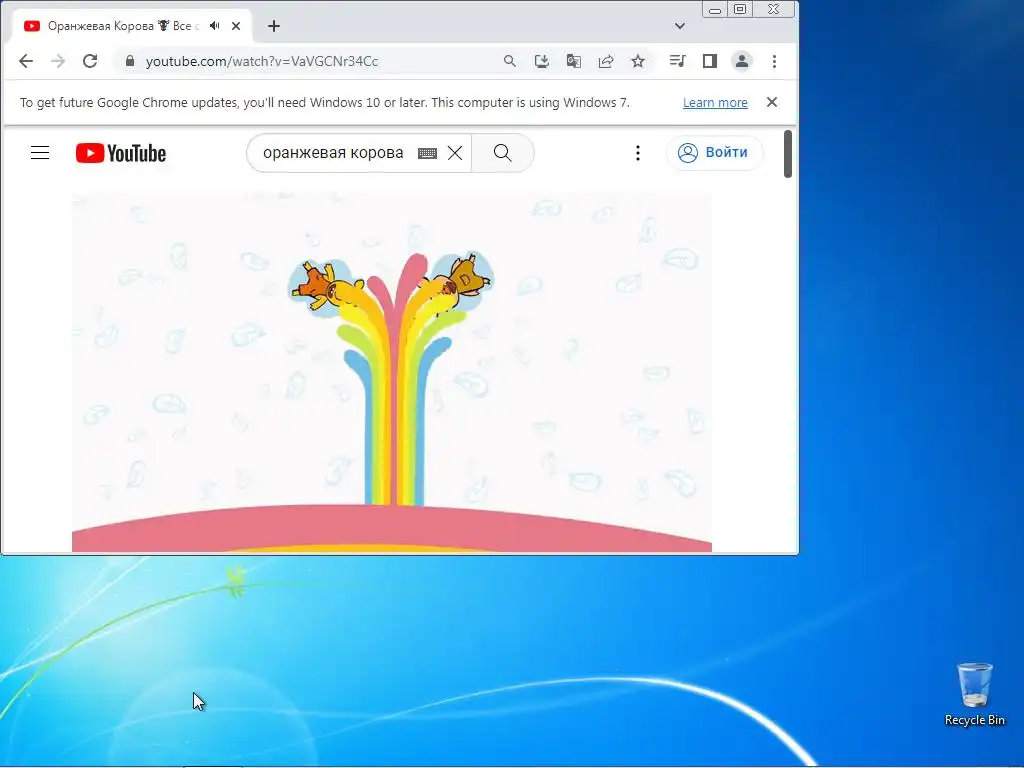Mute the tab via the speaker icon

tap(214, 26)
